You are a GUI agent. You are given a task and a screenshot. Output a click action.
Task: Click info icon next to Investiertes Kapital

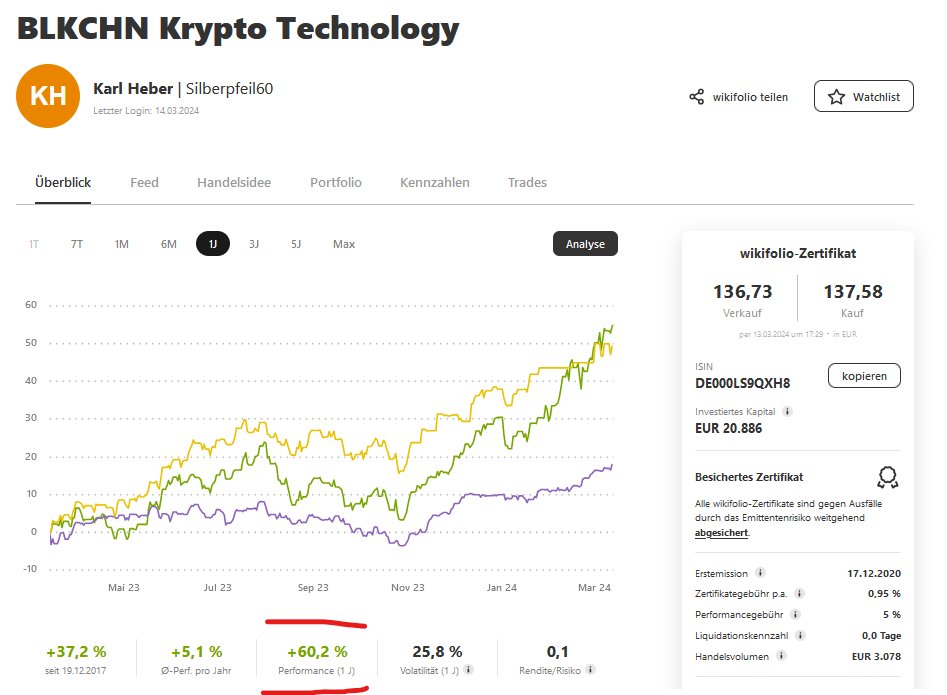[x=787, y=411]
